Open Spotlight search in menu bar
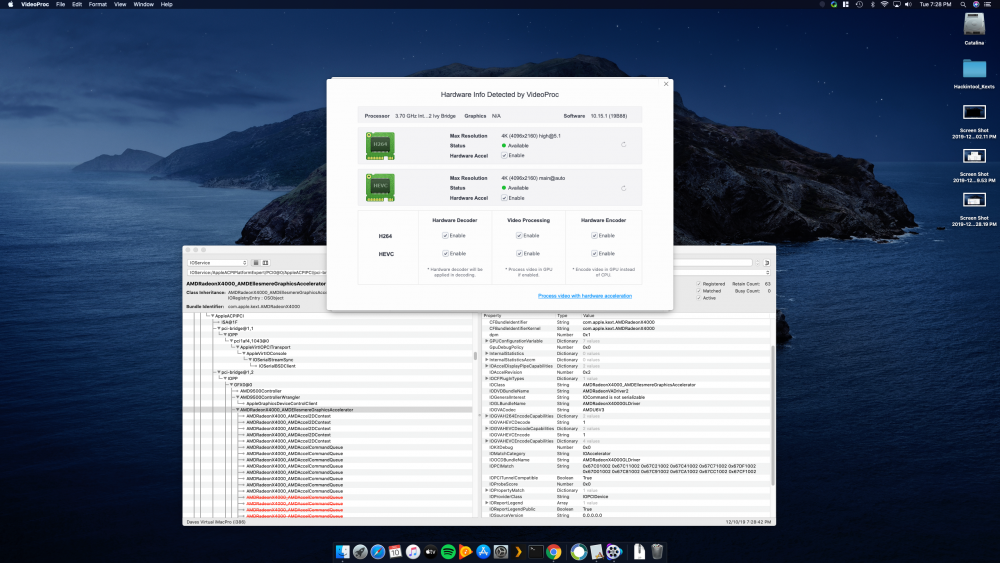The width and height of the screenshot is (1000, 563). coord(963,4)
